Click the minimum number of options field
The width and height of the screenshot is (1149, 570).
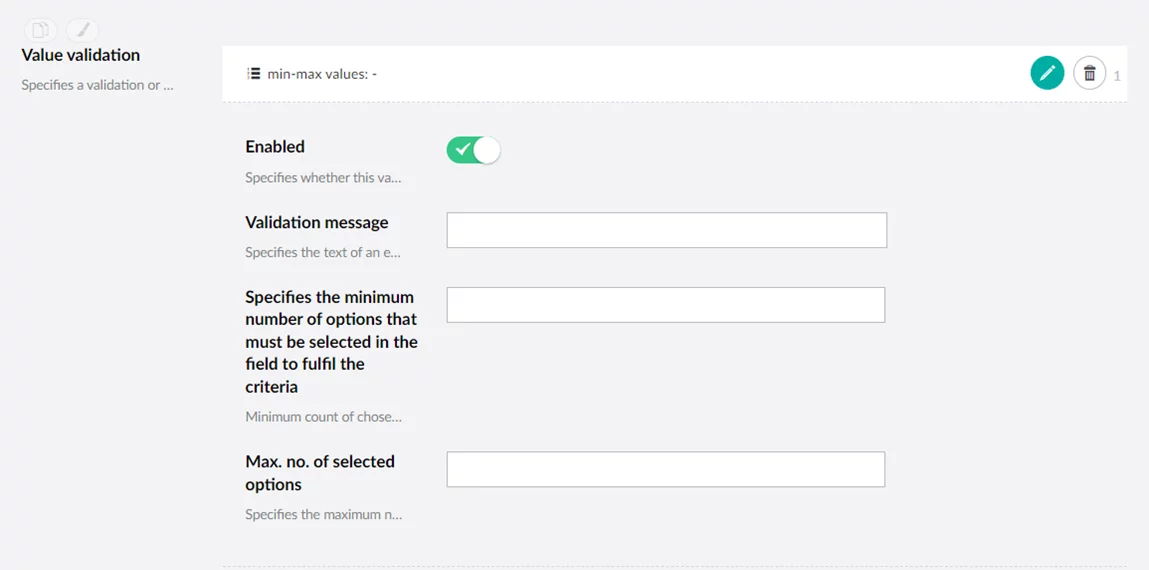pyautogui.click(x=665, y=305)
